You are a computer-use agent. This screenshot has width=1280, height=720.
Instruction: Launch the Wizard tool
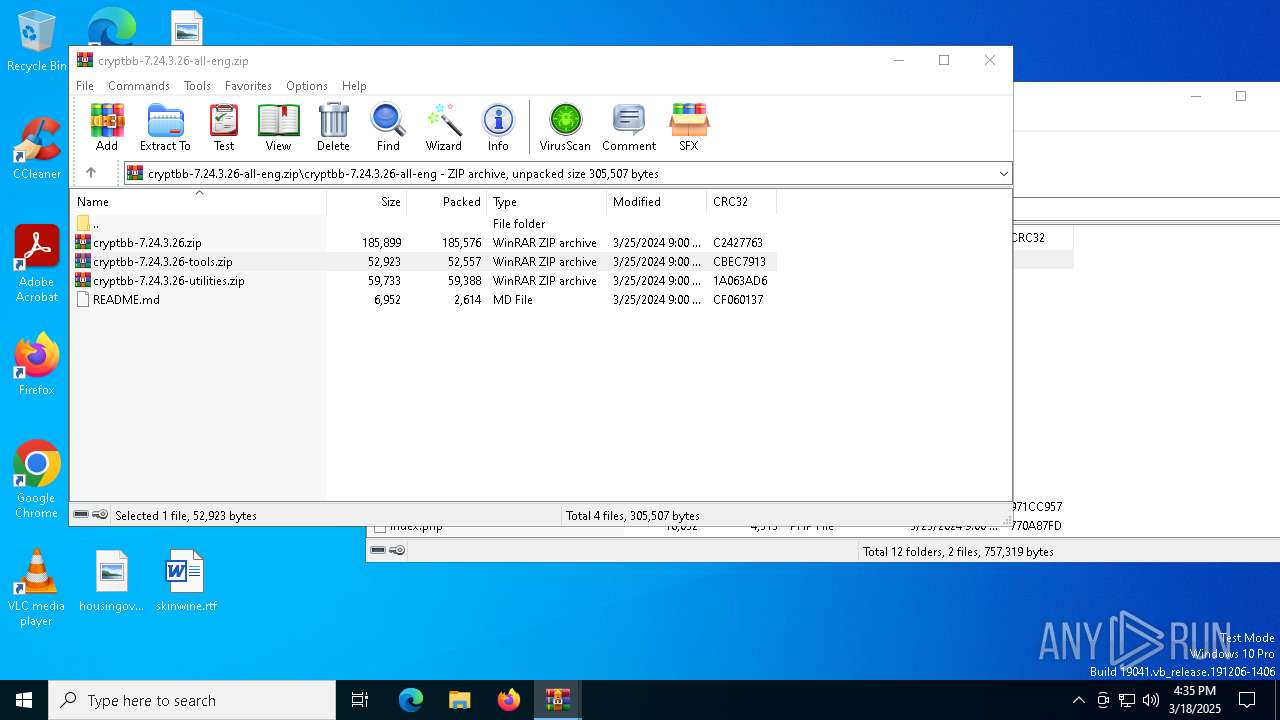pyautogui.click(x=443, y=127)
